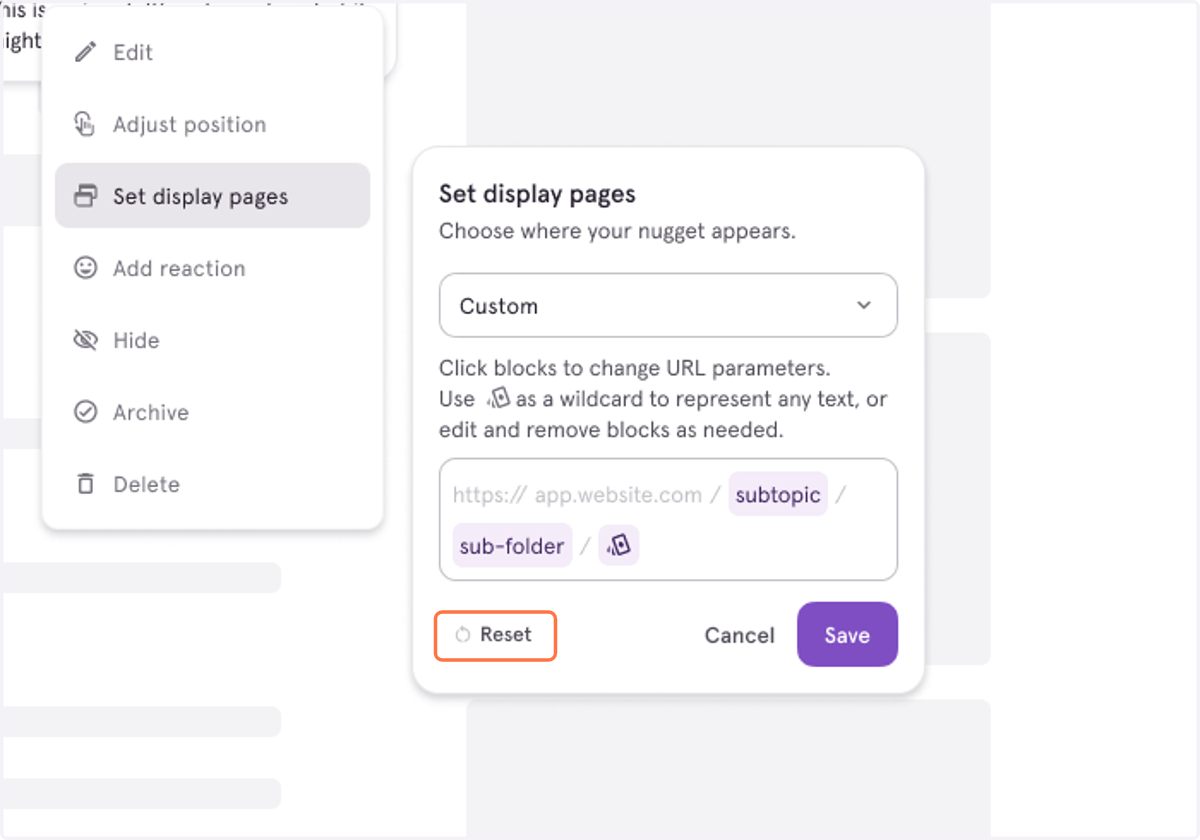Click the trash Delete icon
The width and height of the screenshot is (1200, 840).
[86, 484]
